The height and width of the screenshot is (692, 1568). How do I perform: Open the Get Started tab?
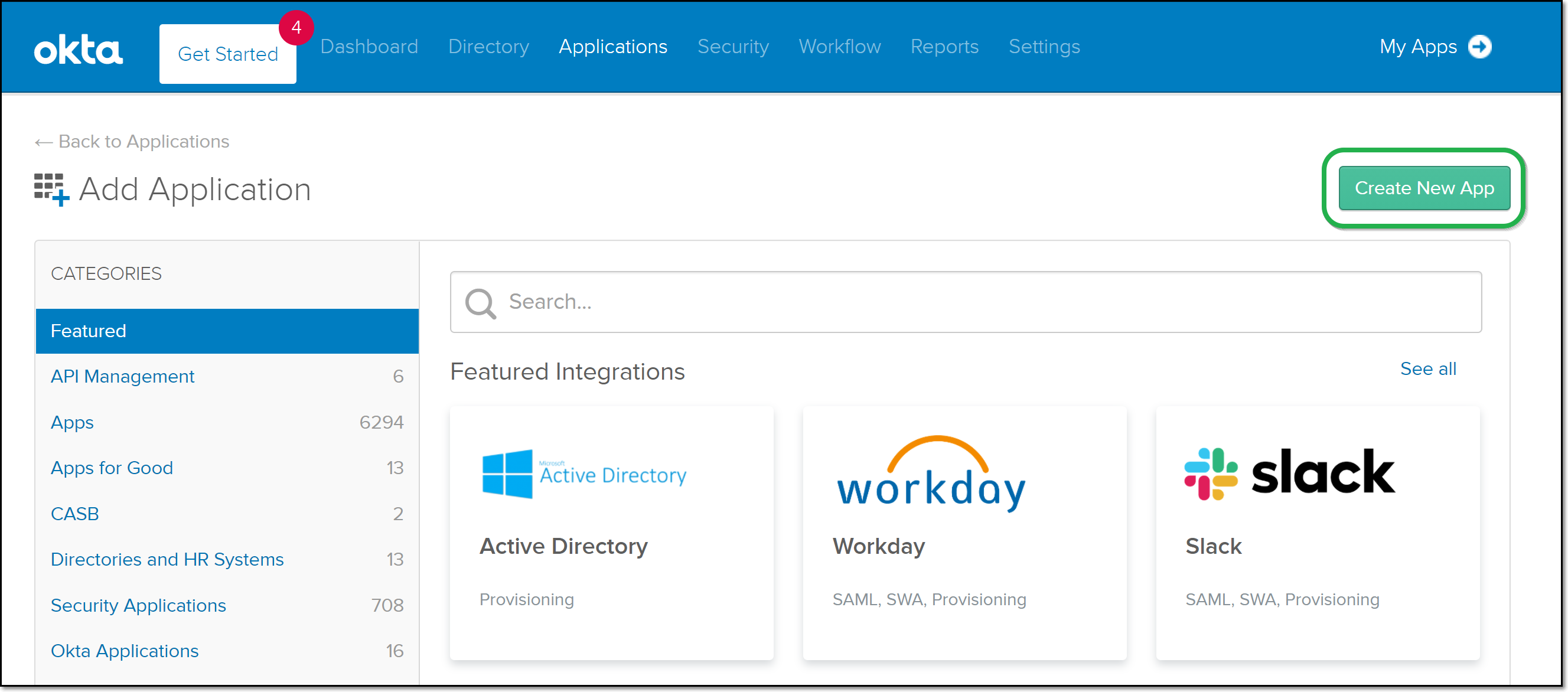pos(227,54)
